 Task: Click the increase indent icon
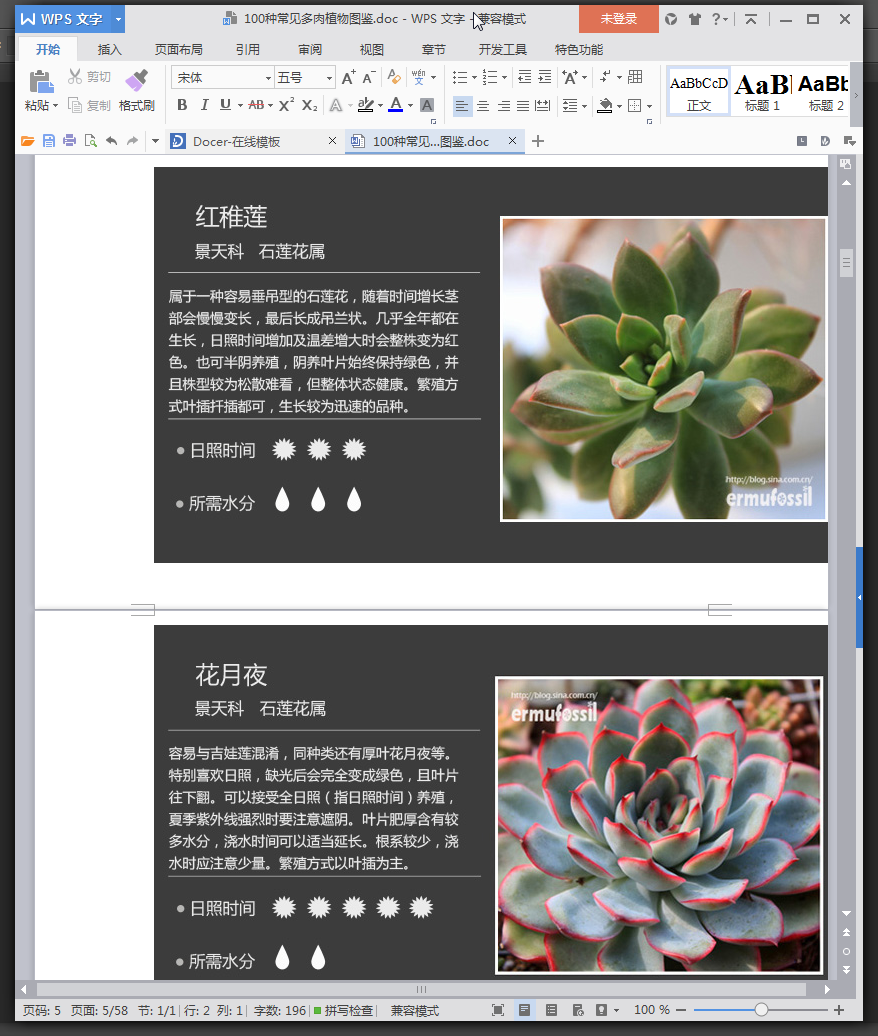[x=543, y=77]
